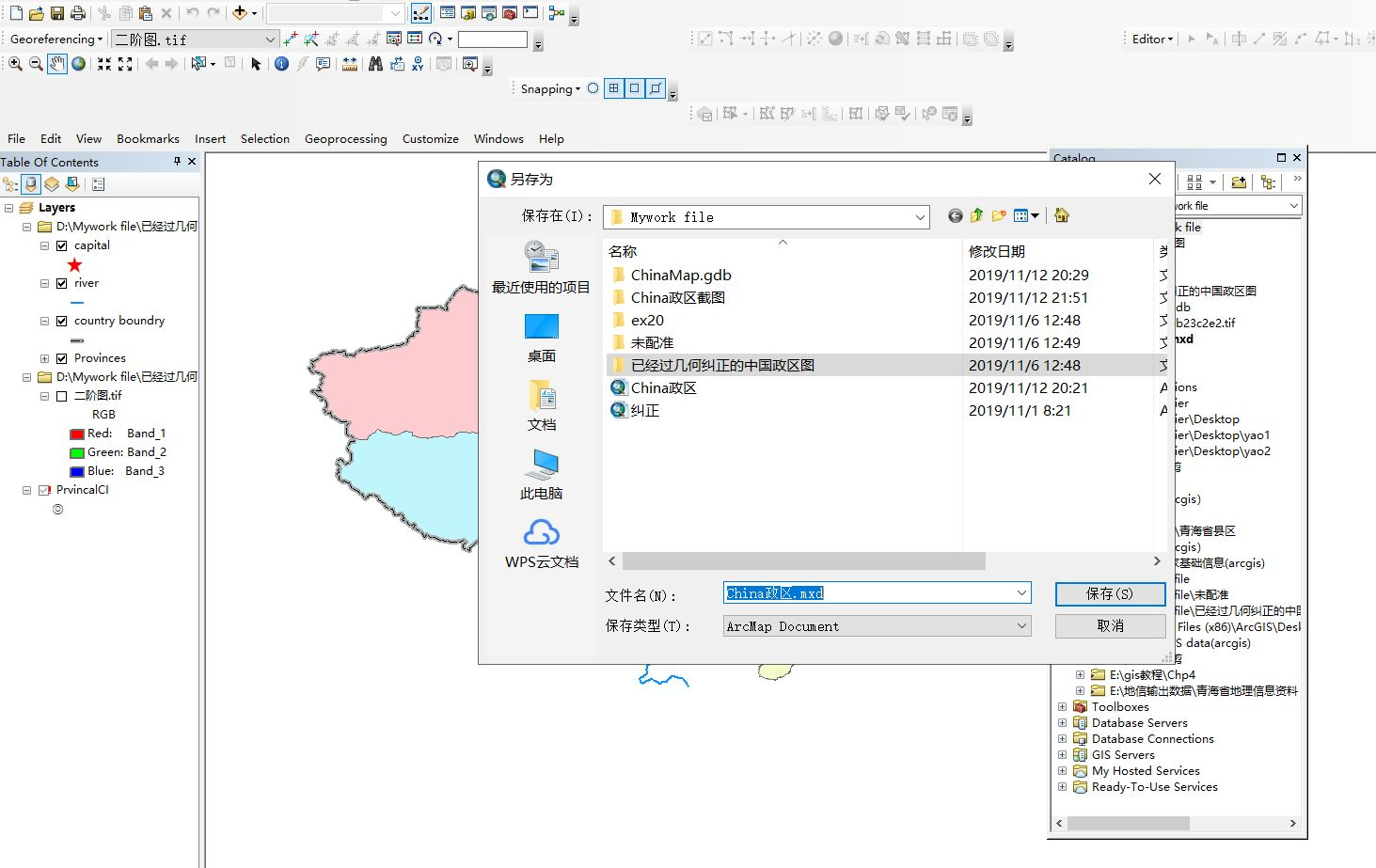Click List By Source in Table Of Contents
This screenshot has height=868, width=1376.
coord(31,184)
